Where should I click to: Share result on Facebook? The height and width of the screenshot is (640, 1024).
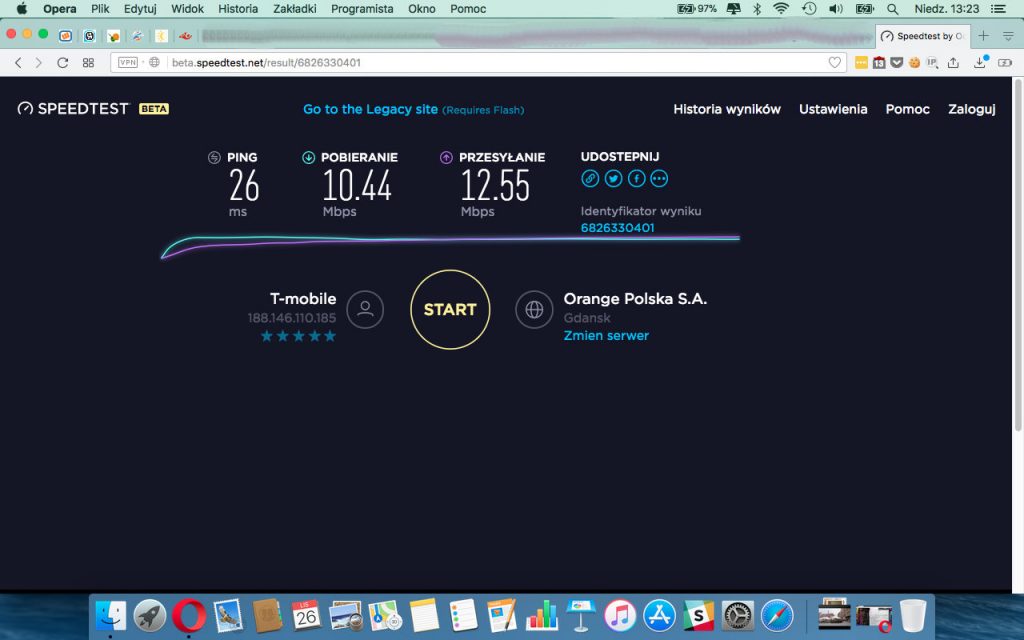pyautogui.click(x=637, y=178)
